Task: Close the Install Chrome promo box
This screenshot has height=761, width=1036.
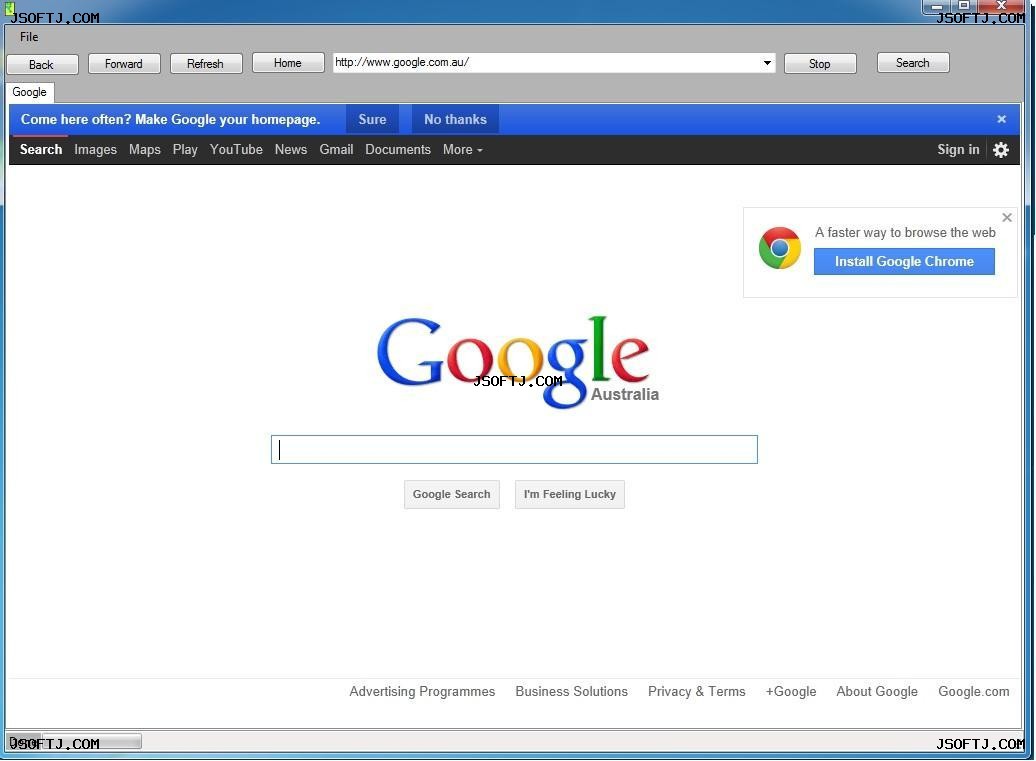Action: point(1006,217)
